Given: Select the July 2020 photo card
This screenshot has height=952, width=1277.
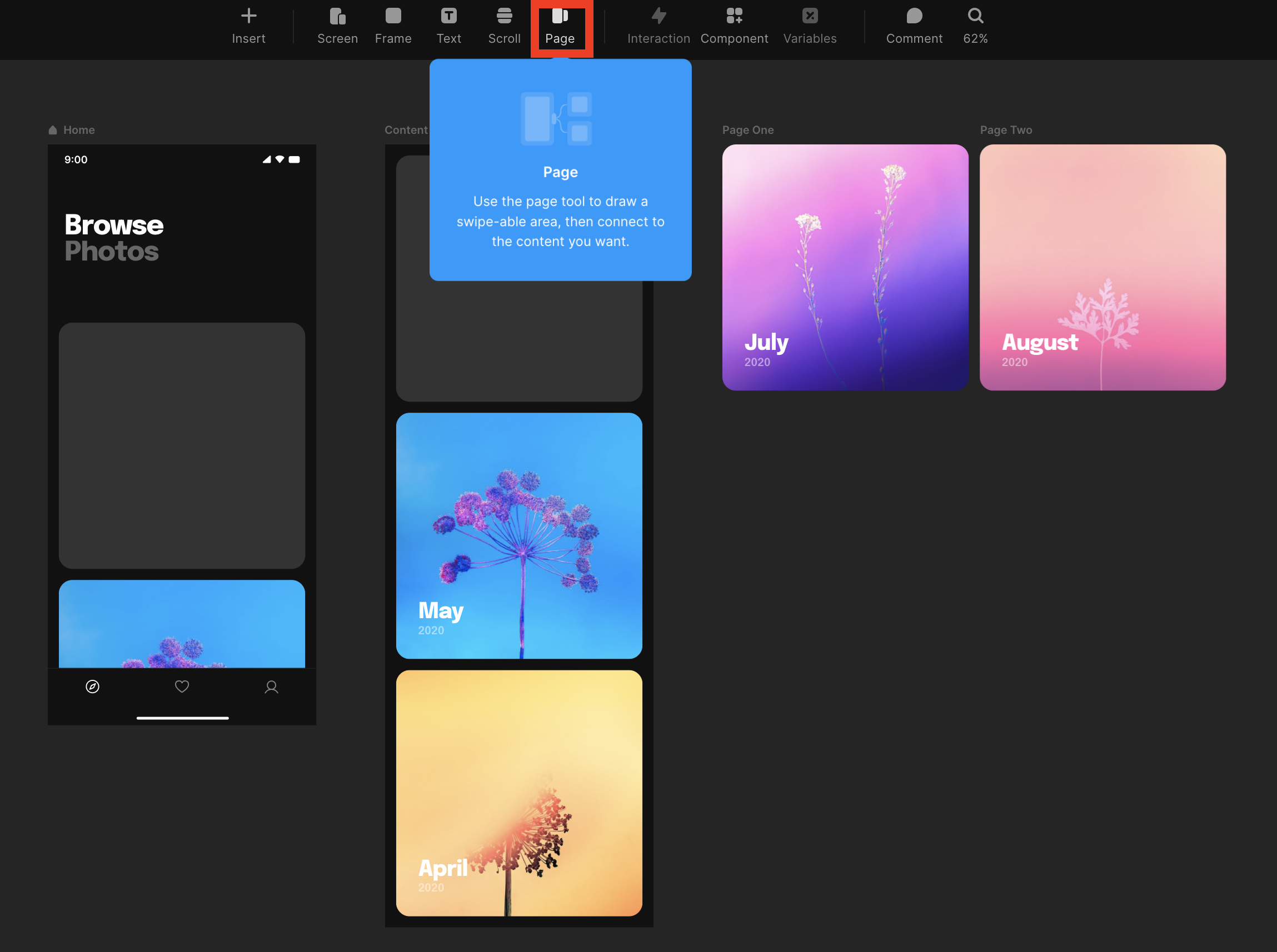Looking at the screenshot, I should (x=845, y=267).
